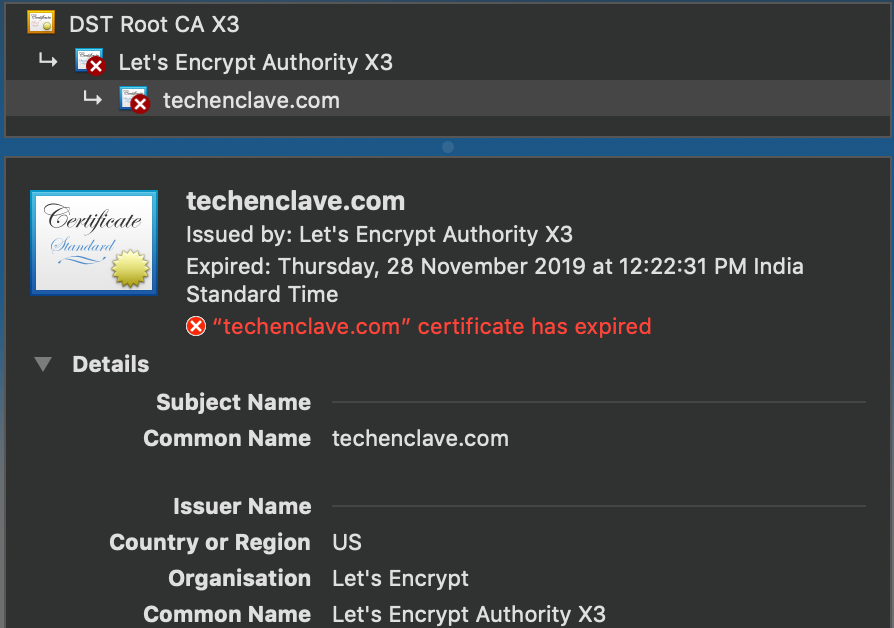Screen dimensions: 894x628
Task: Click the Country or Region value US
Action: [347, 542]
